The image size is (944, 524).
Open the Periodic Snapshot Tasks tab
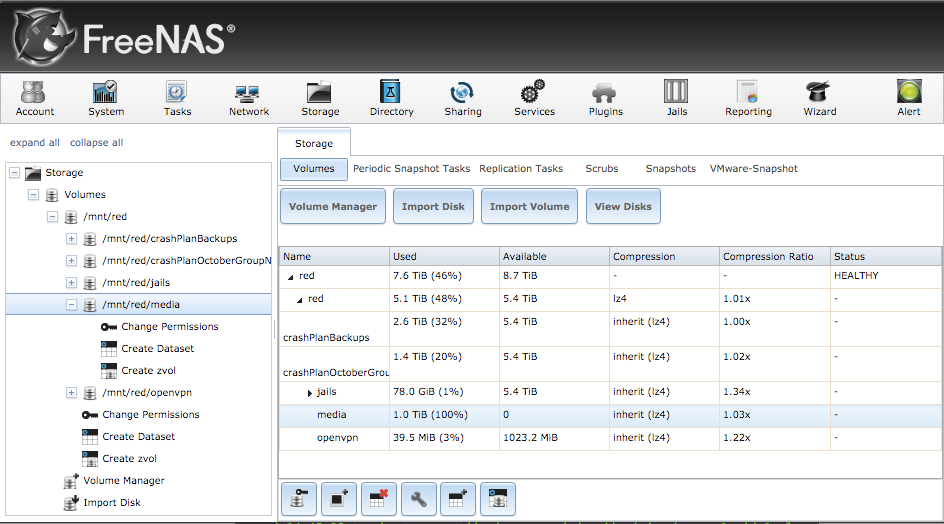pyautogui.click(x=411, y=169)
